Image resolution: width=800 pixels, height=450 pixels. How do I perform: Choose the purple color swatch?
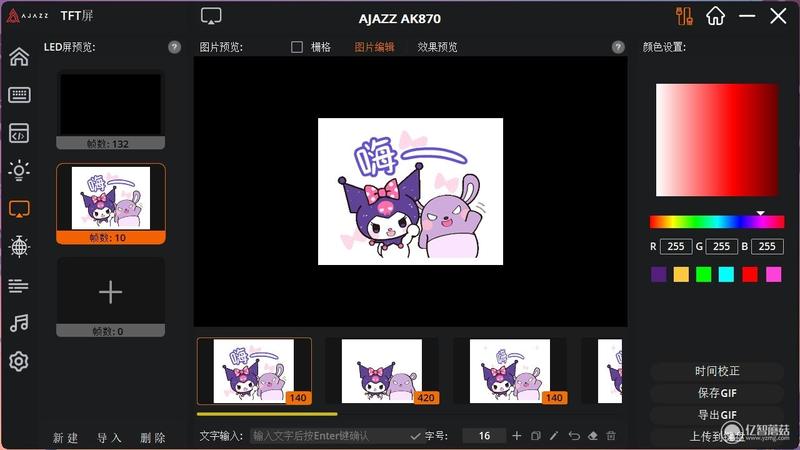[659, 274]
